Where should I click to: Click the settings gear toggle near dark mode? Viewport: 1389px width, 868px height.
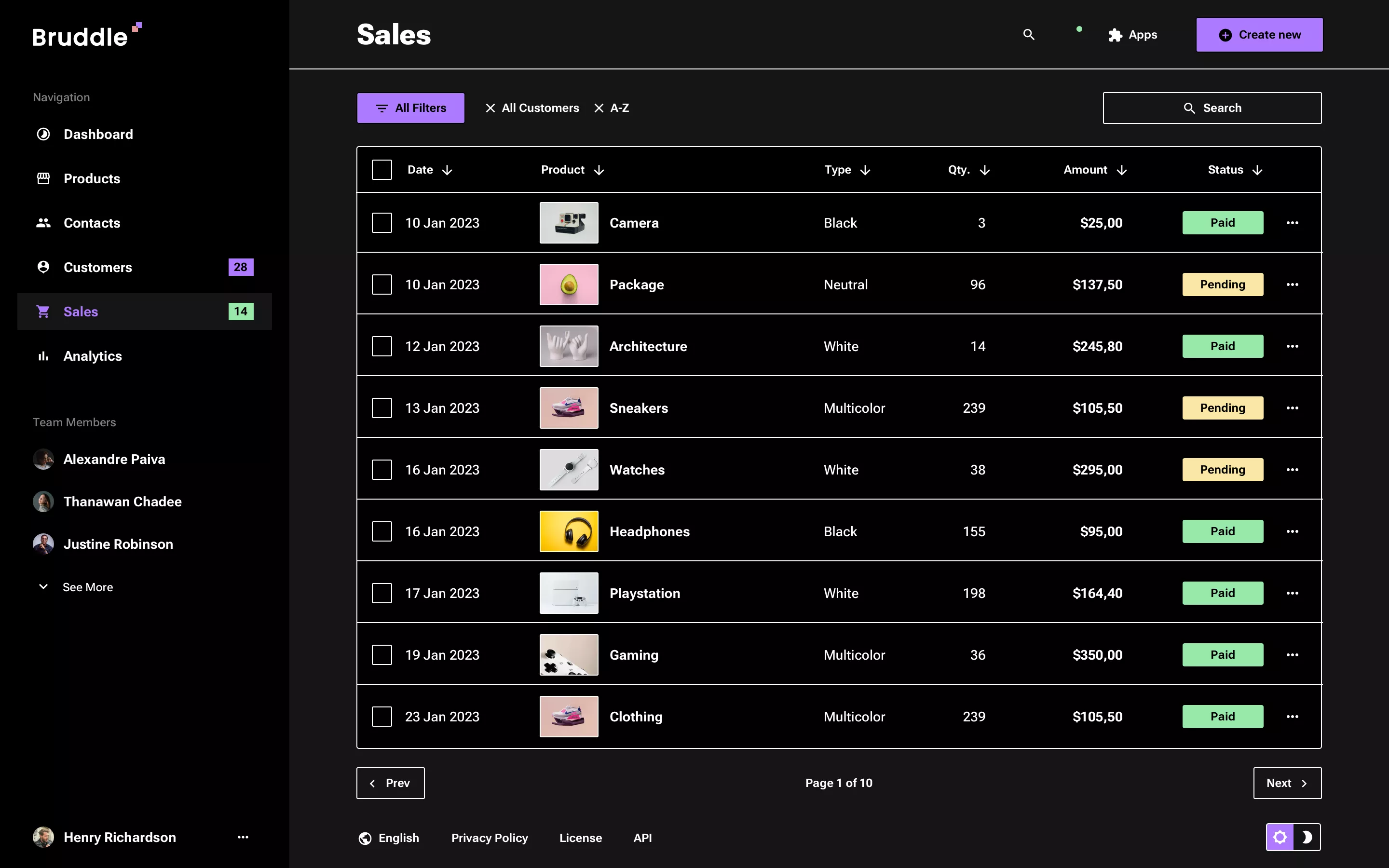click(x=1280, y=837)
